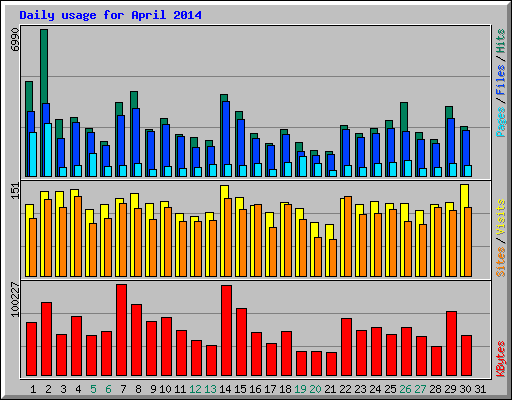Click the 6990 hits axis value

(x=15, y=40)
